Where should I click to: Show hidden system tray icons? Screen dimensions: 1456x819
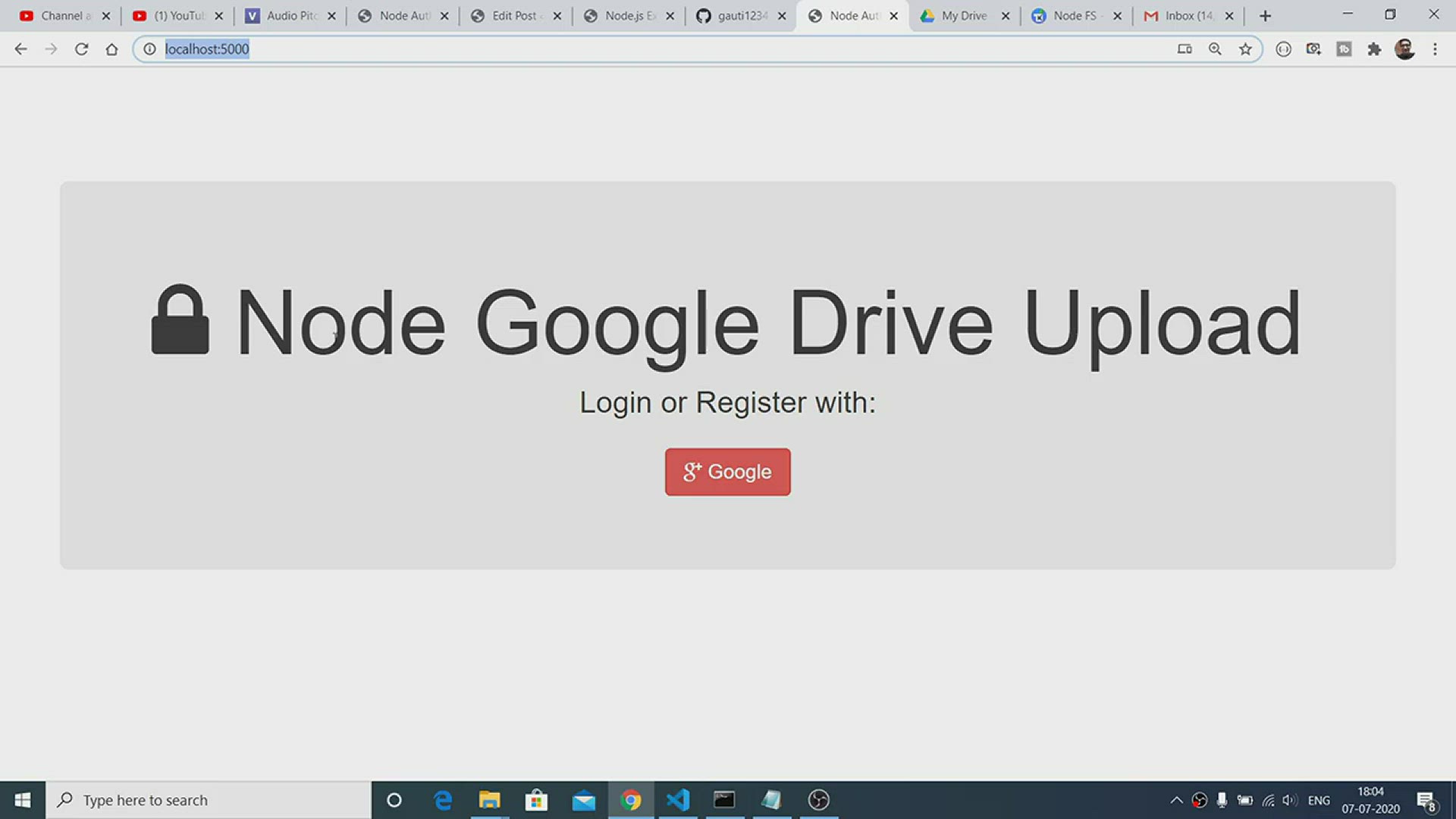tap(1176, 800)
